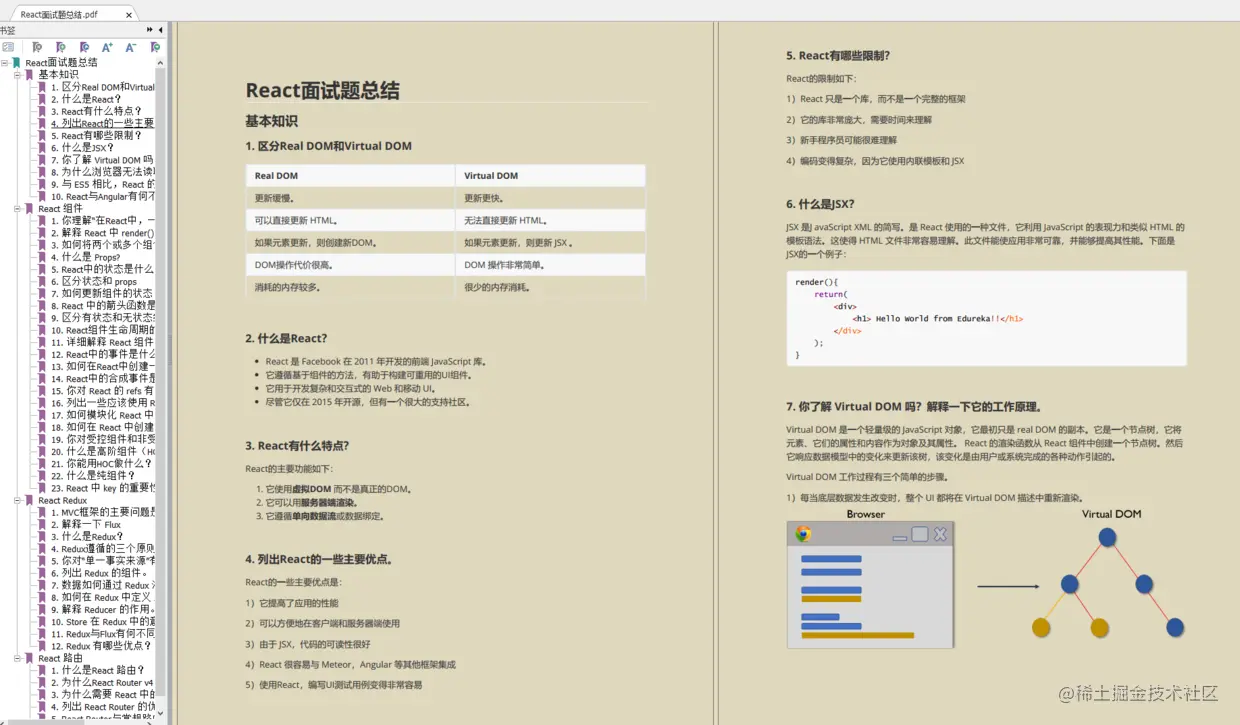Open bookmark 6. 什么是JSX？

coord(82,148)
